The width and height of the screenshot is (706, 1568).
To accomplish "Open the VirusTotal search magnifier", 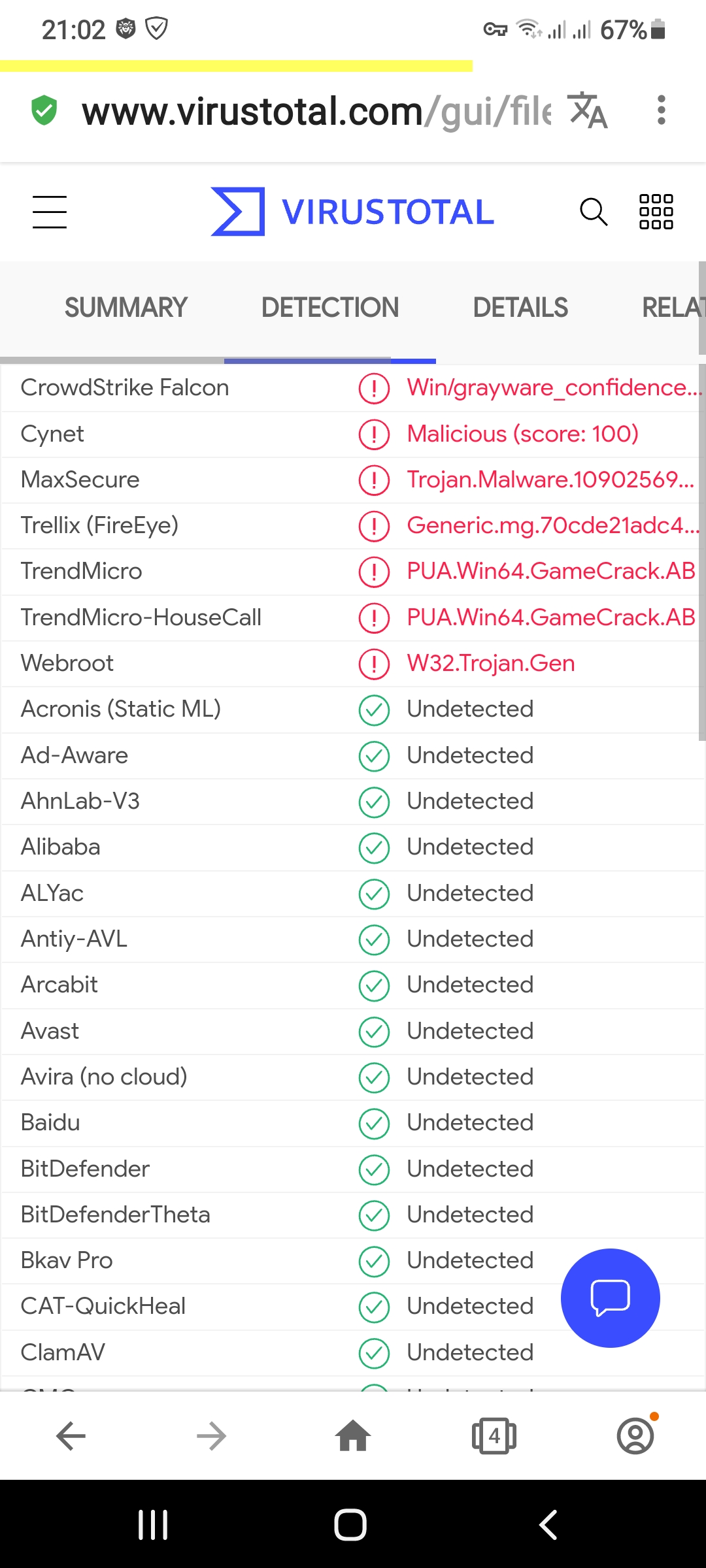I will (x=594, y=212).
